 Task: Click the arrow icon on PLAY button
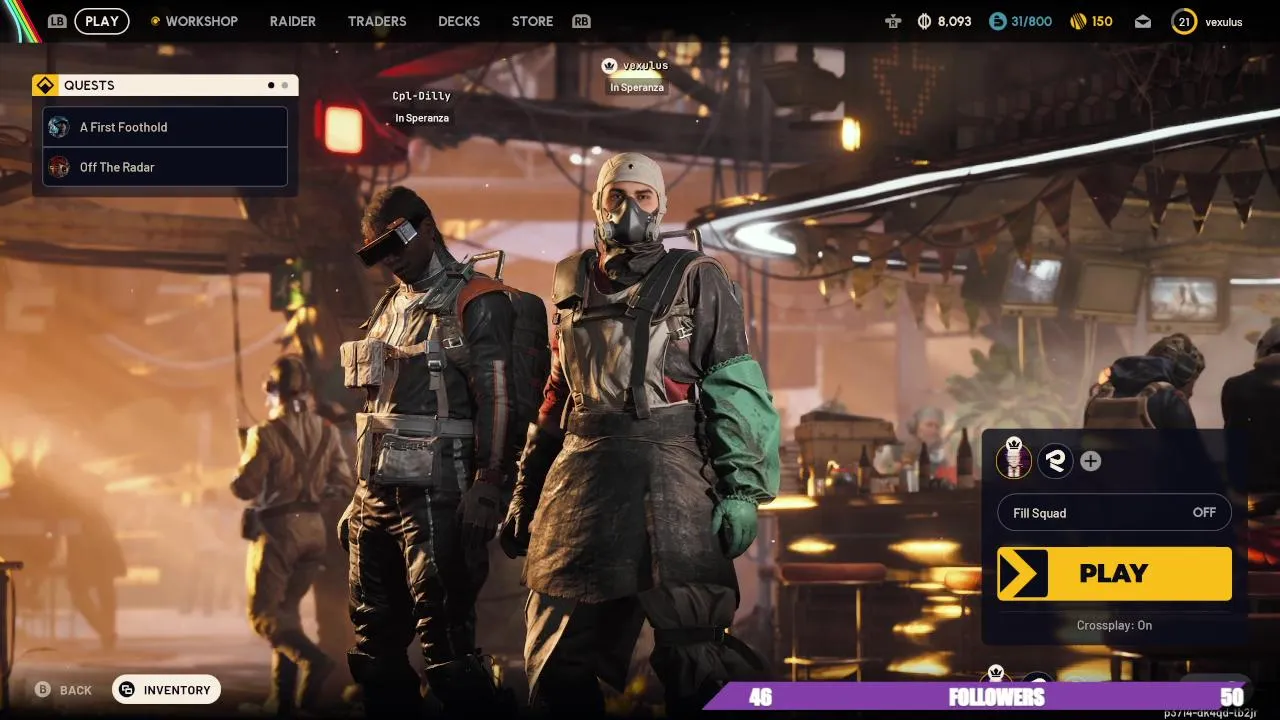click(x=1023, y=574)
